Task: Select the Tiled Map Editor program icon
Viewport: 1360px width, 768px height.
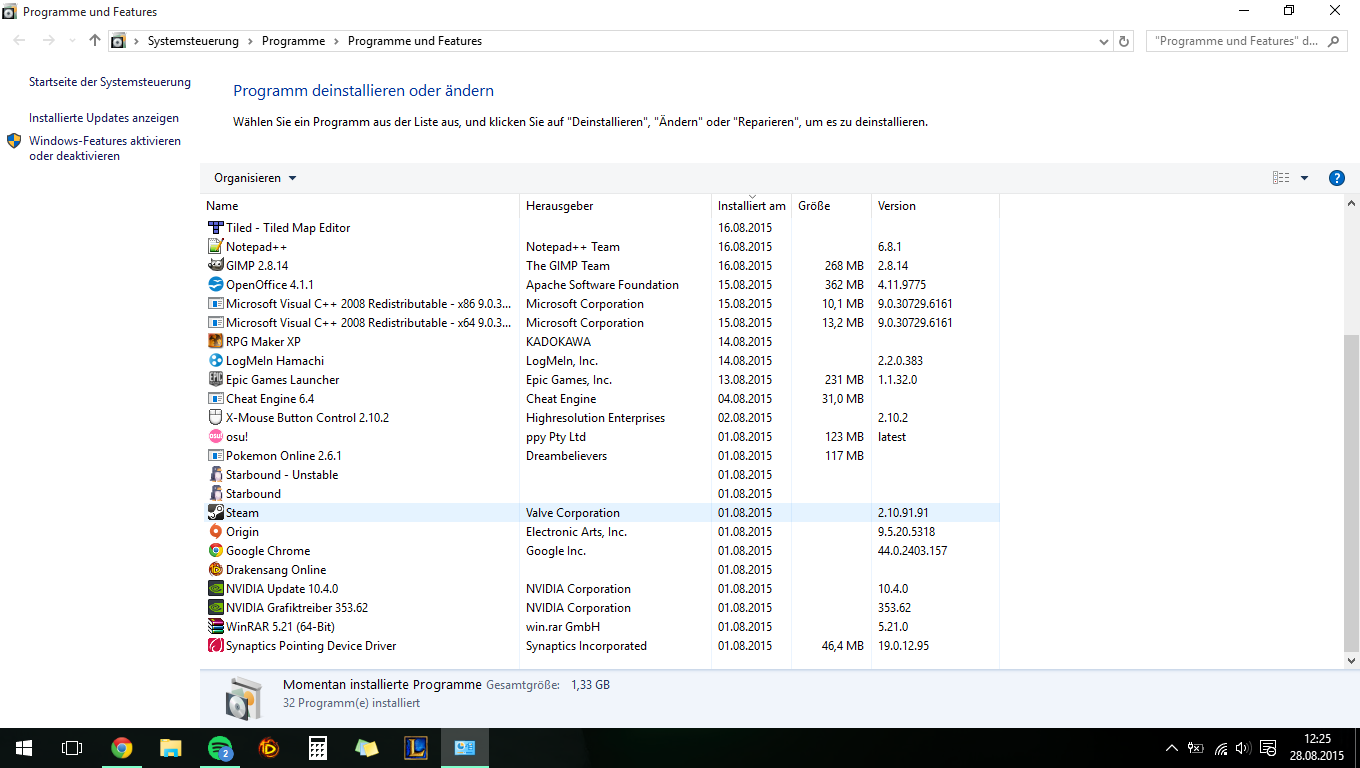Action: tap(215, 228)
